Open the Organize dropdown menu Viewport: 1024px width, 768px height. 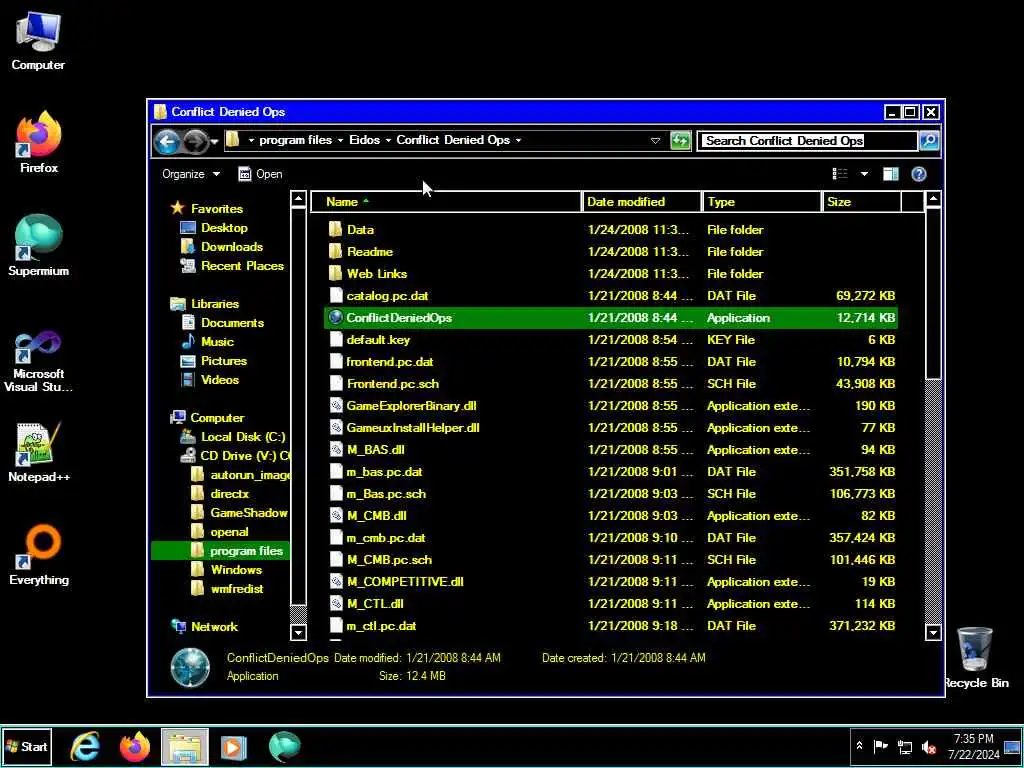coord(191,174)
